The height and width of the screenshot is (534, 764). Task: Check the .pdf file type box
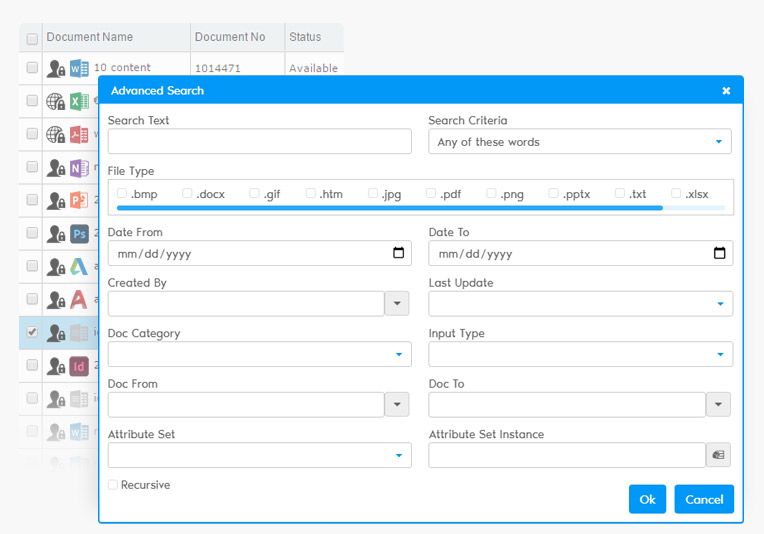tap(431, 194)
